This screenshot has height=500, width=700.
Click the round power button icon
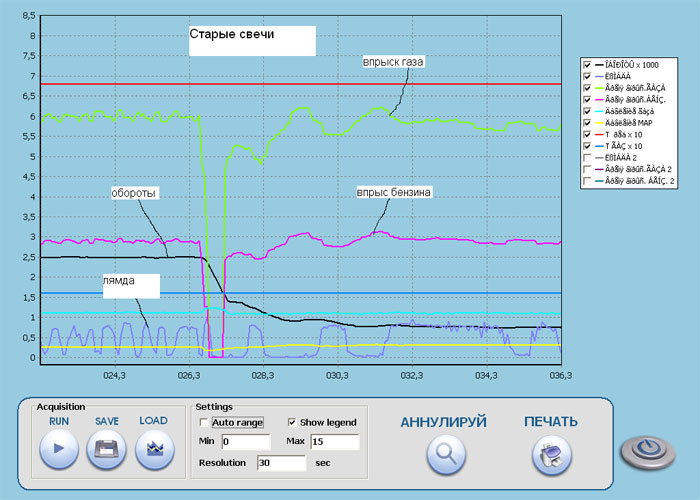pyautogui.click(x=647, y=452)
